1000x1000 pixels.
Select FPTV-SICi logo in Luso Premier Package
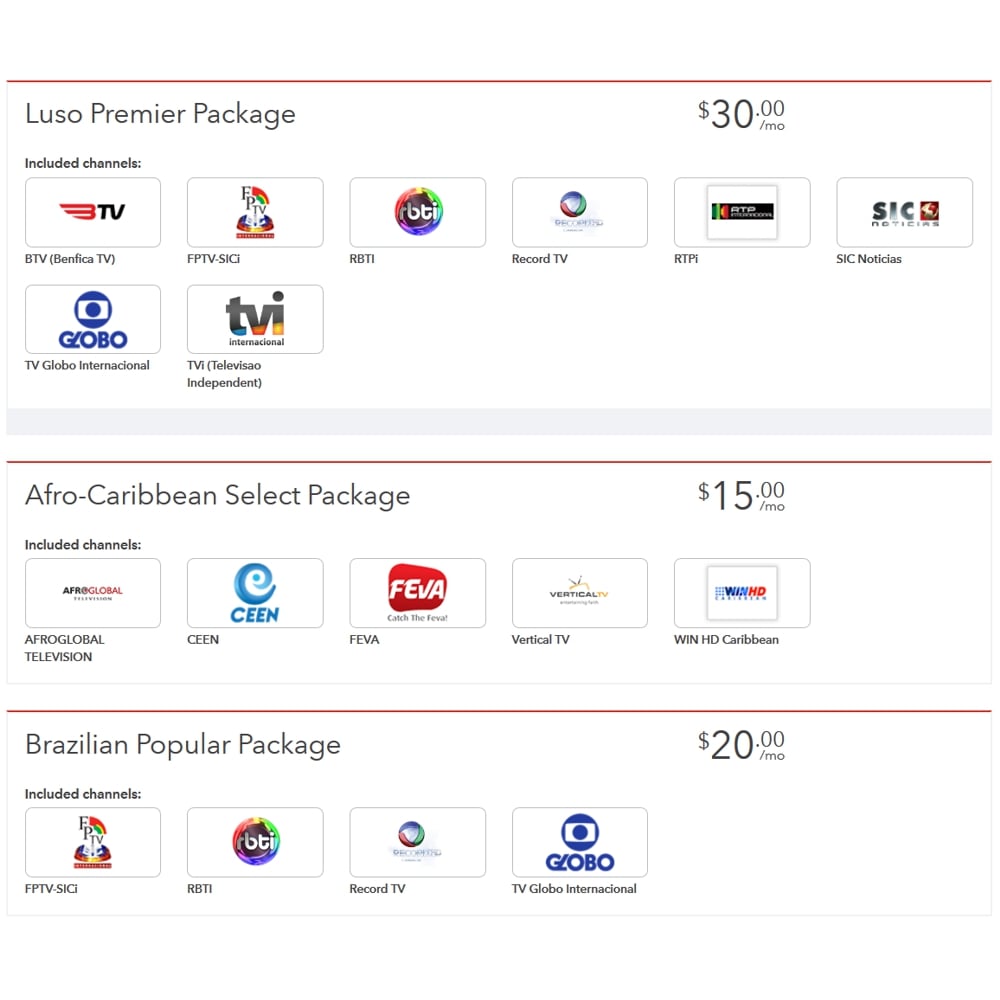click(255, 212)
